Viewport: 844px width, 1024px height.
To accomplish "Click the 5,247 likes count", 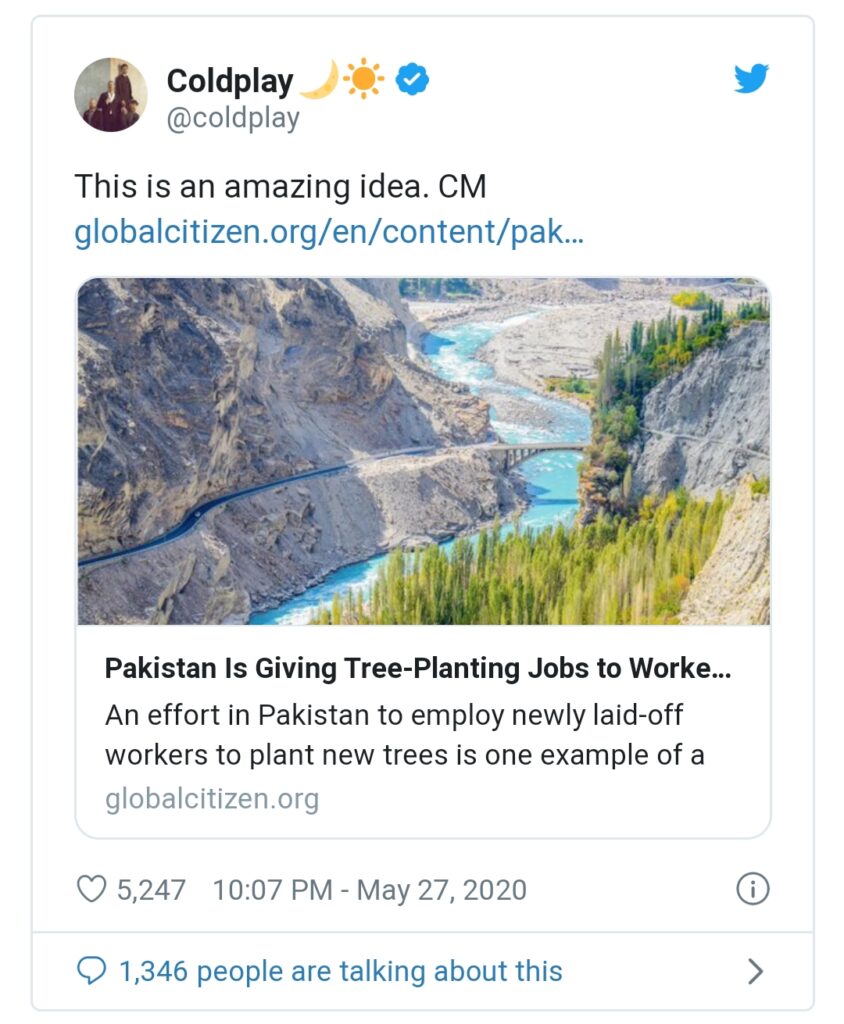I will click(151, 889).
